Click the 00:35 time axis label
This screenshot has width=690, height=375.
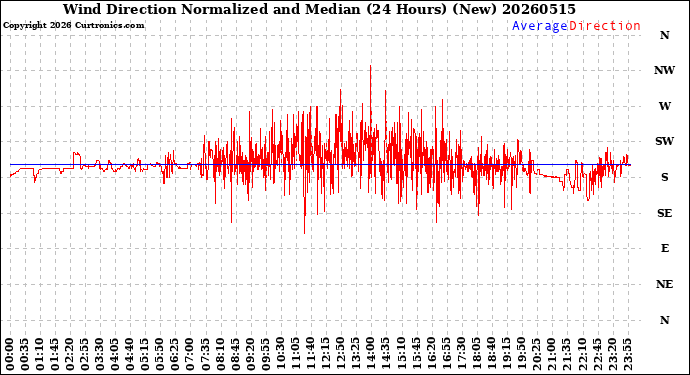click(x=25, y=354)
